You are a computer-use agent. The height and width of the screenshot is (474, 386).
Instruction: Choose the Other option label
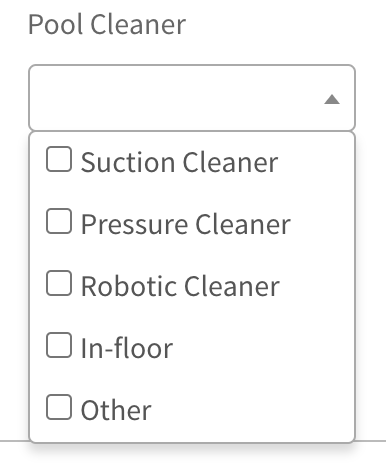pyautogui.click(x=116, y=410)
